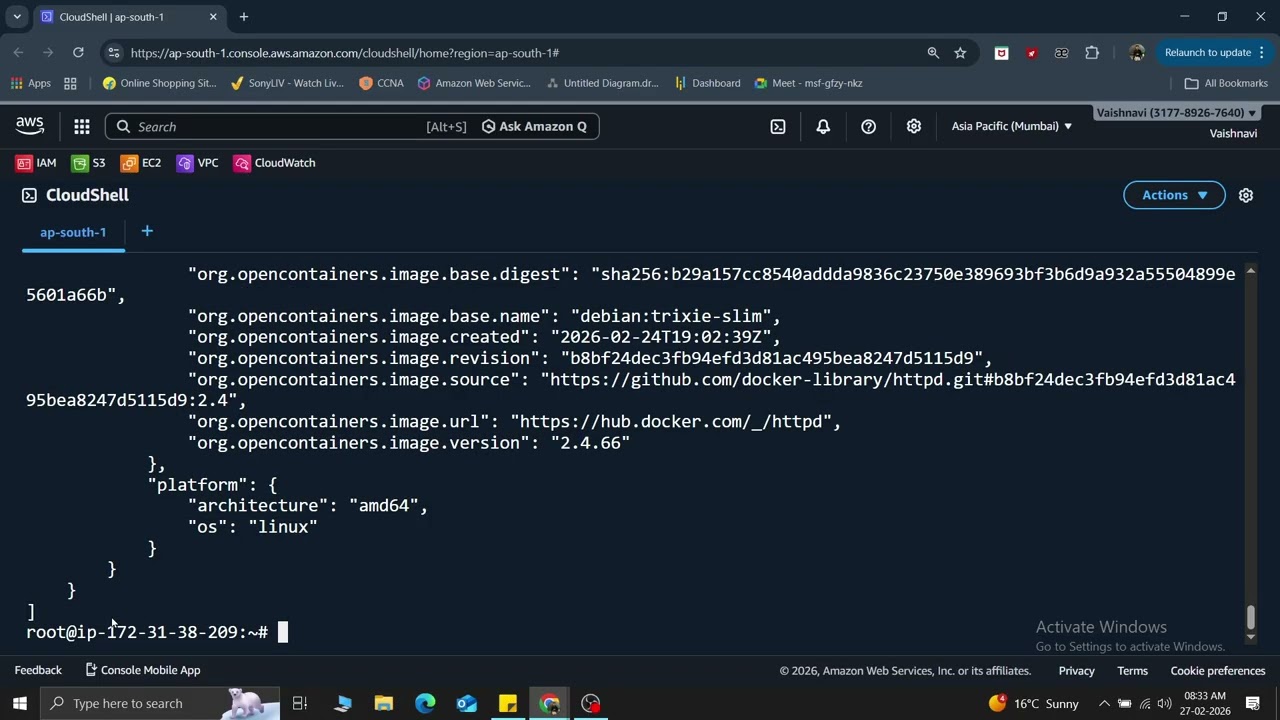
Task: Open Chrome tab search dropdown
Action: 17,17
